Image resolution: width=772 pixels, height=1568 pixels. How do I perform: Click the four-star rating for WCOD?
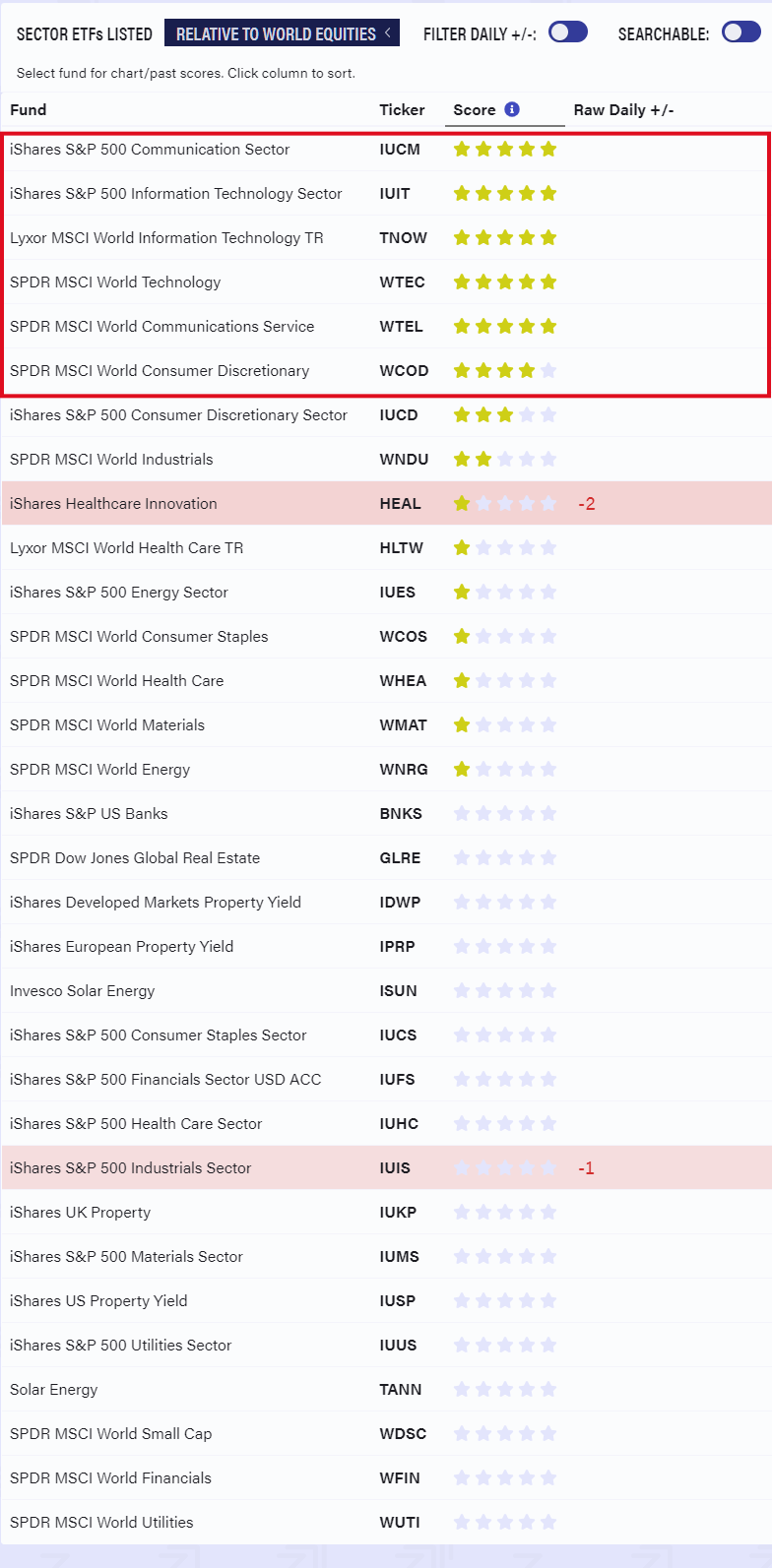(x=505, y=371)
